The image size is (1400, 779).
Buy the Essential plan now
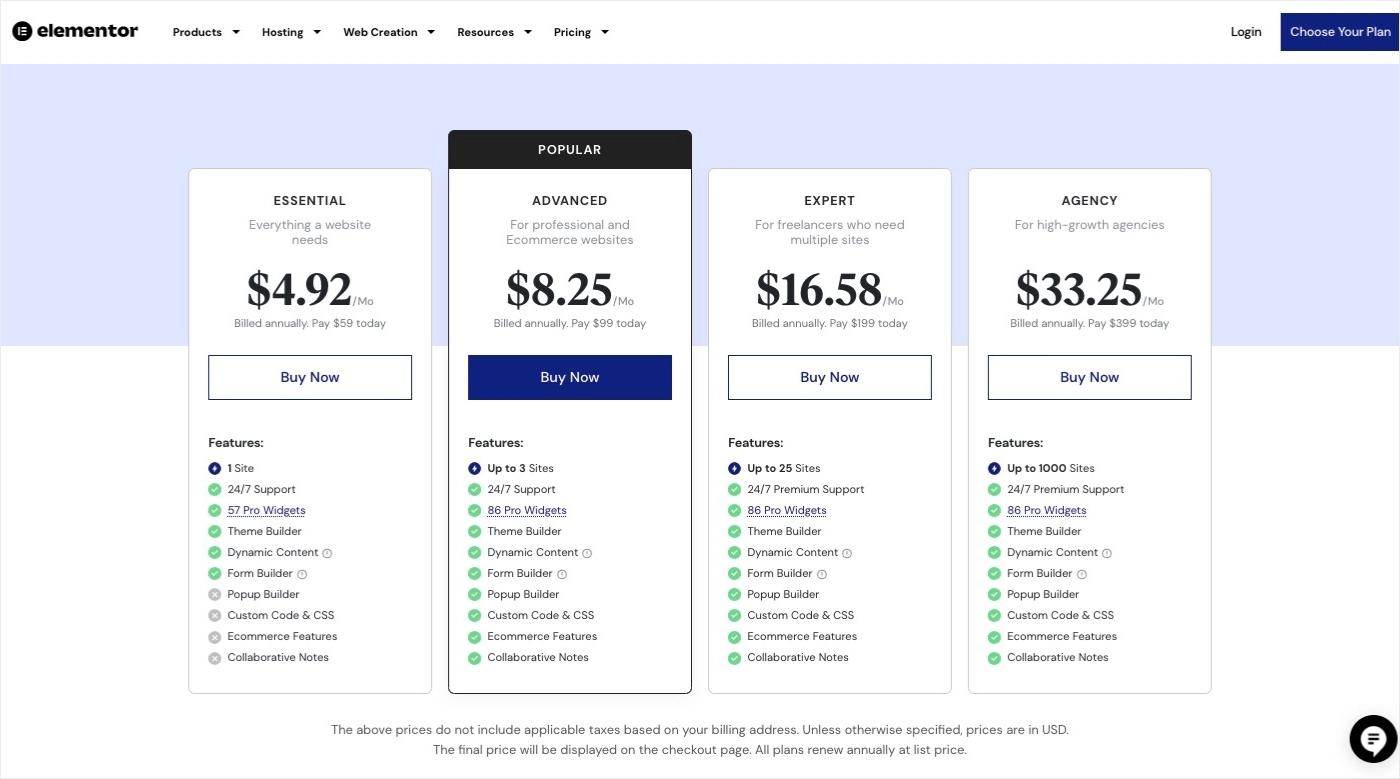[x=310, y=377]
